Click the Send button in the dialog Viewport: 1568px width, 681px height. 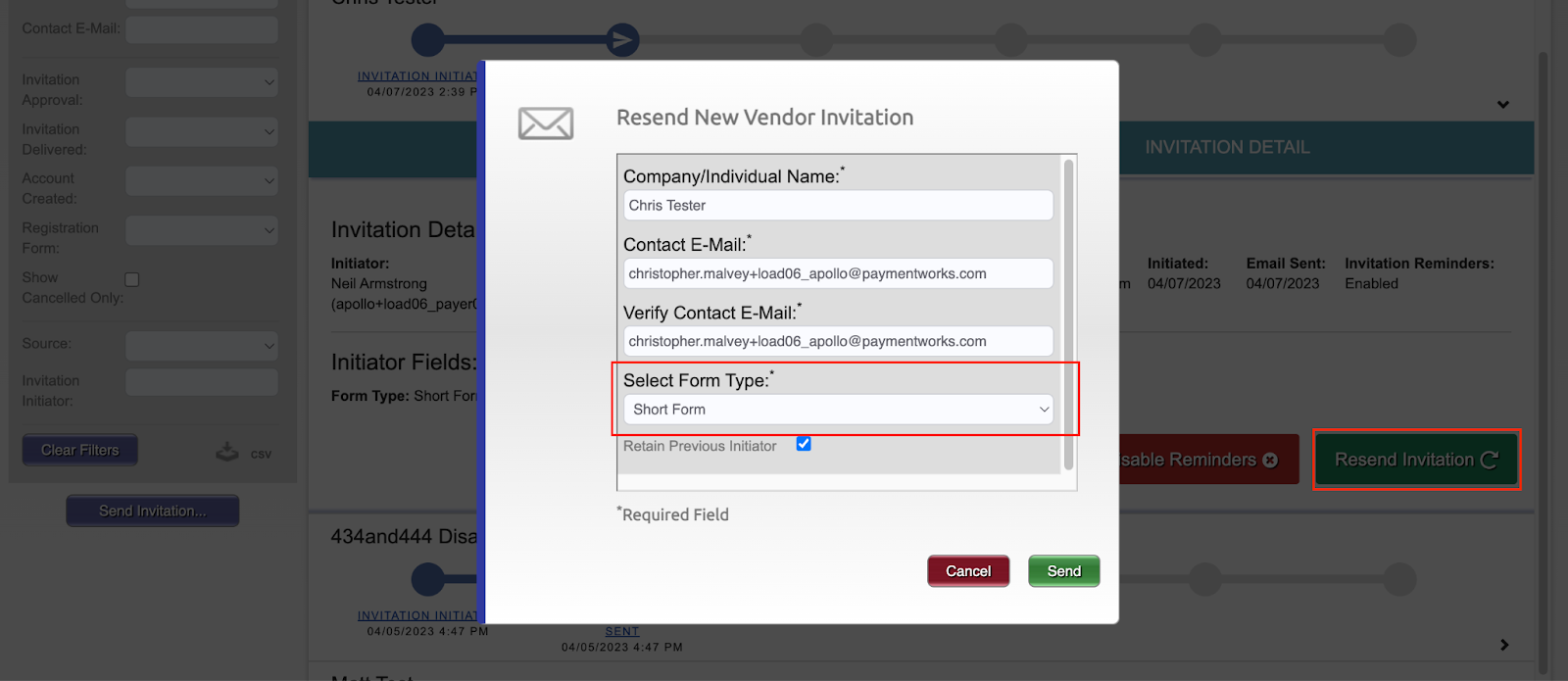pyautogui.click(x=1063, y=571)
